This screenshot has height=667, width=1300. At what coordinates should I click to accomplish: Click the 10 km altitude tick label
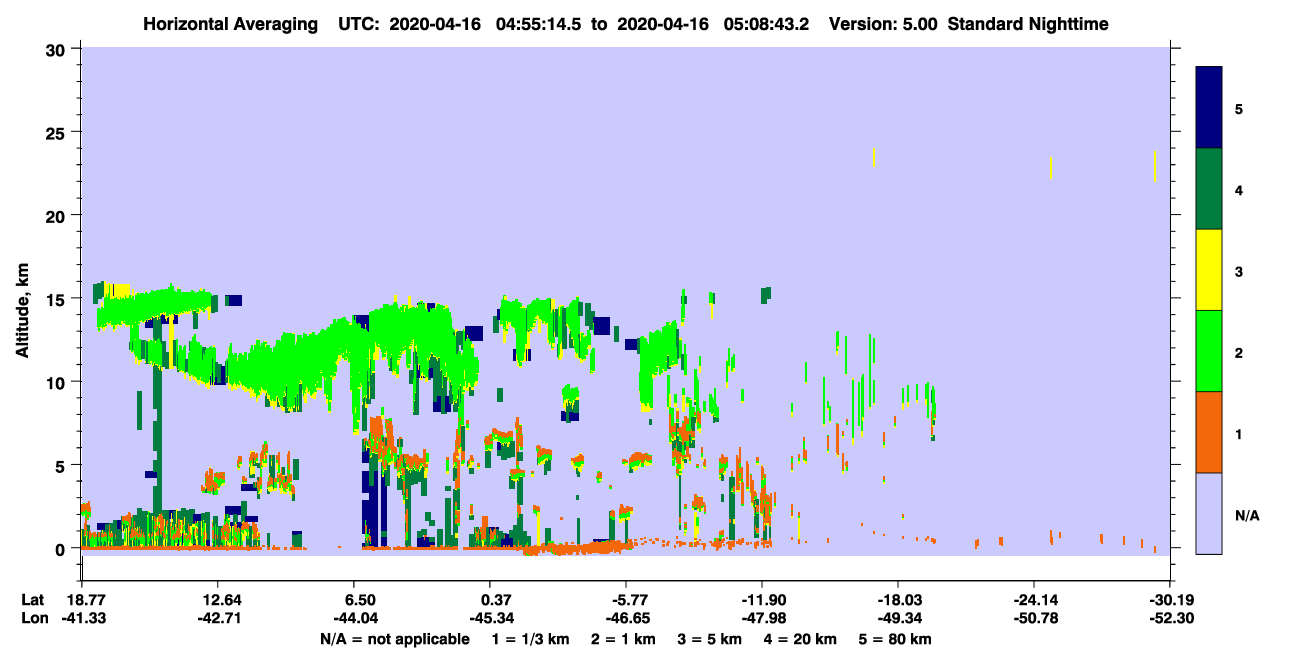tap(58, 382)
